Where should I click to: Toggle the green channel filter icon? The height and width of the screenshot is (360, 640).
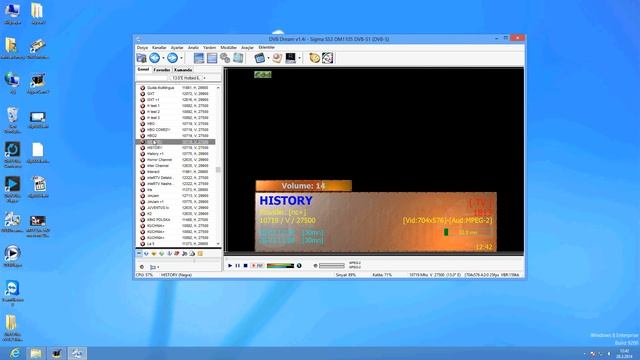click(162, 253)
